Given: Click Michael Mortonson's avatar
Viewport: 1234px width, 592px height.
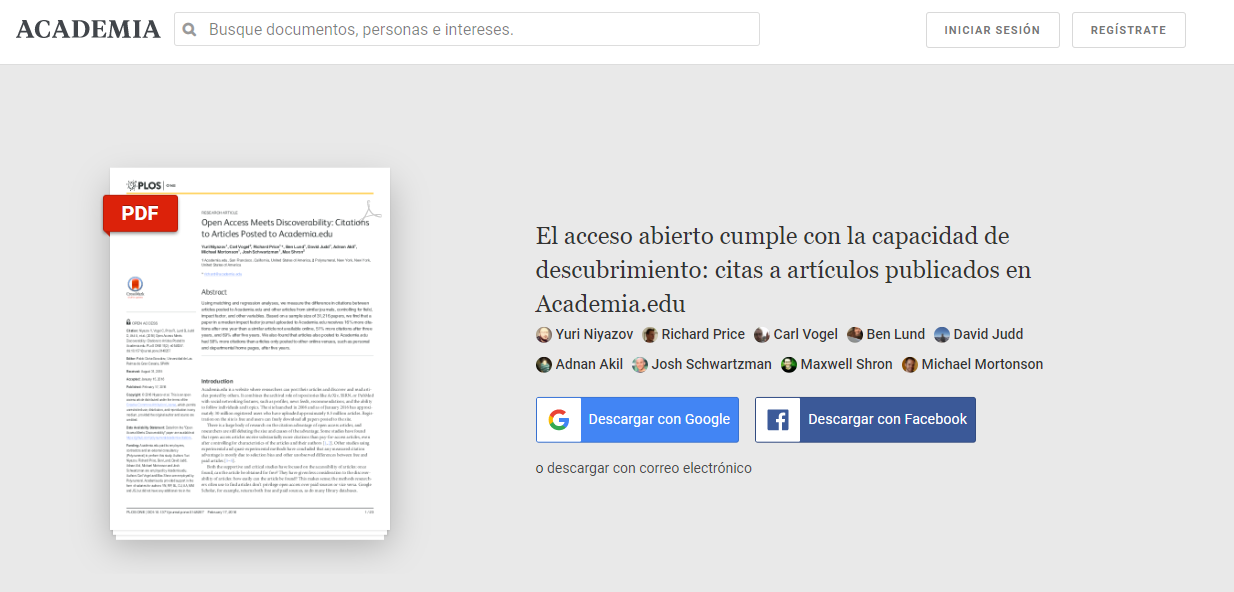Looking at the screenshot, I should [910, 365].
